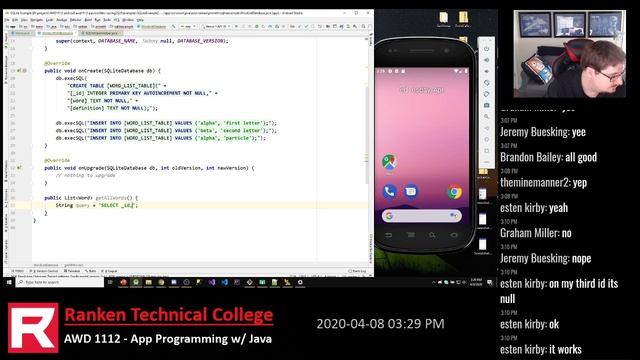This screenshot has width=640, height=360.
Task: Show hidden system tray icons chevron
Action: pos(433,282)
